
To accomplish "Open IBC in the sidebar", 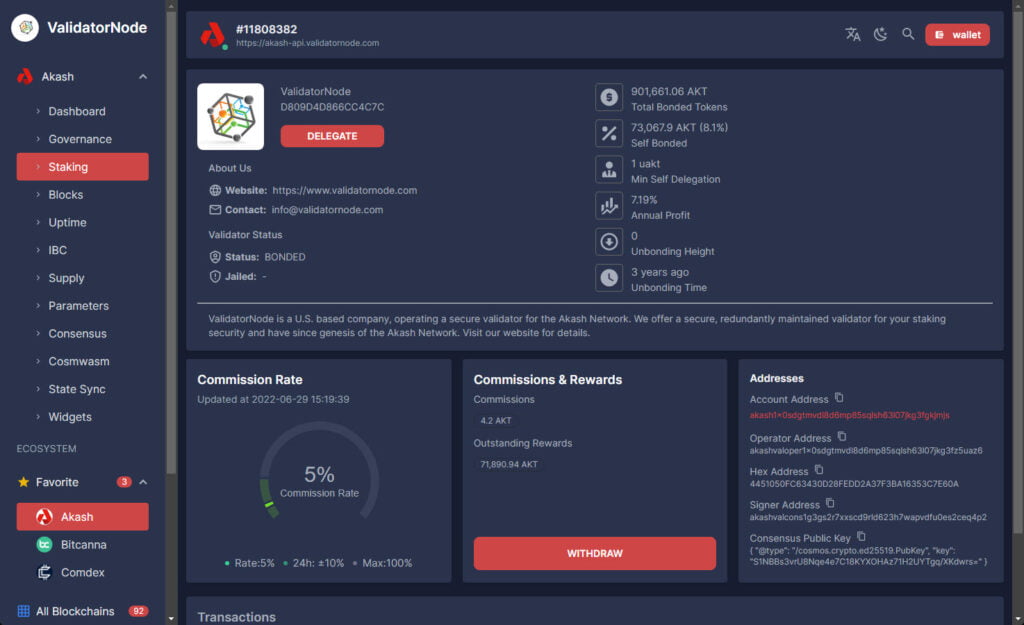I will click(x=82, y=250).
